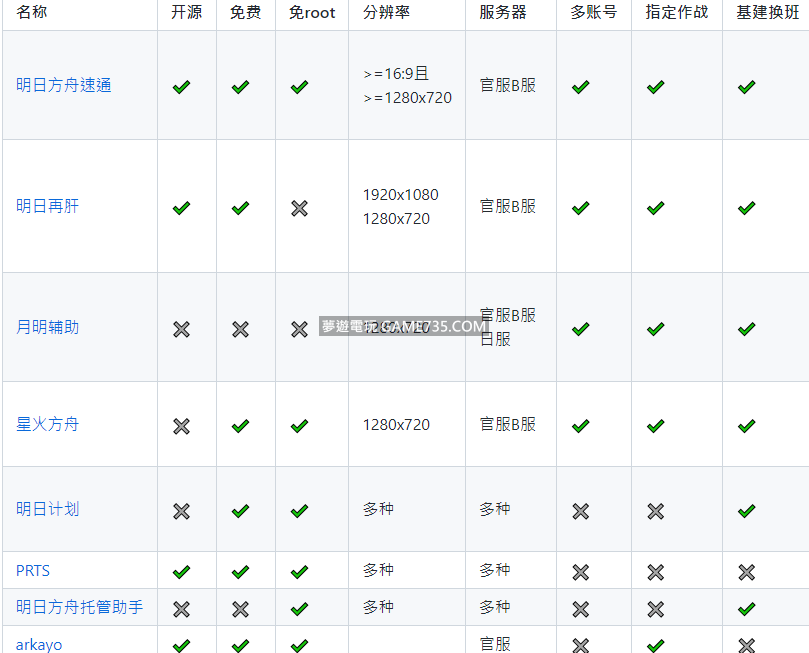Click the 基建换班 column header
The image size is (809, 653).
click(765, 13)
